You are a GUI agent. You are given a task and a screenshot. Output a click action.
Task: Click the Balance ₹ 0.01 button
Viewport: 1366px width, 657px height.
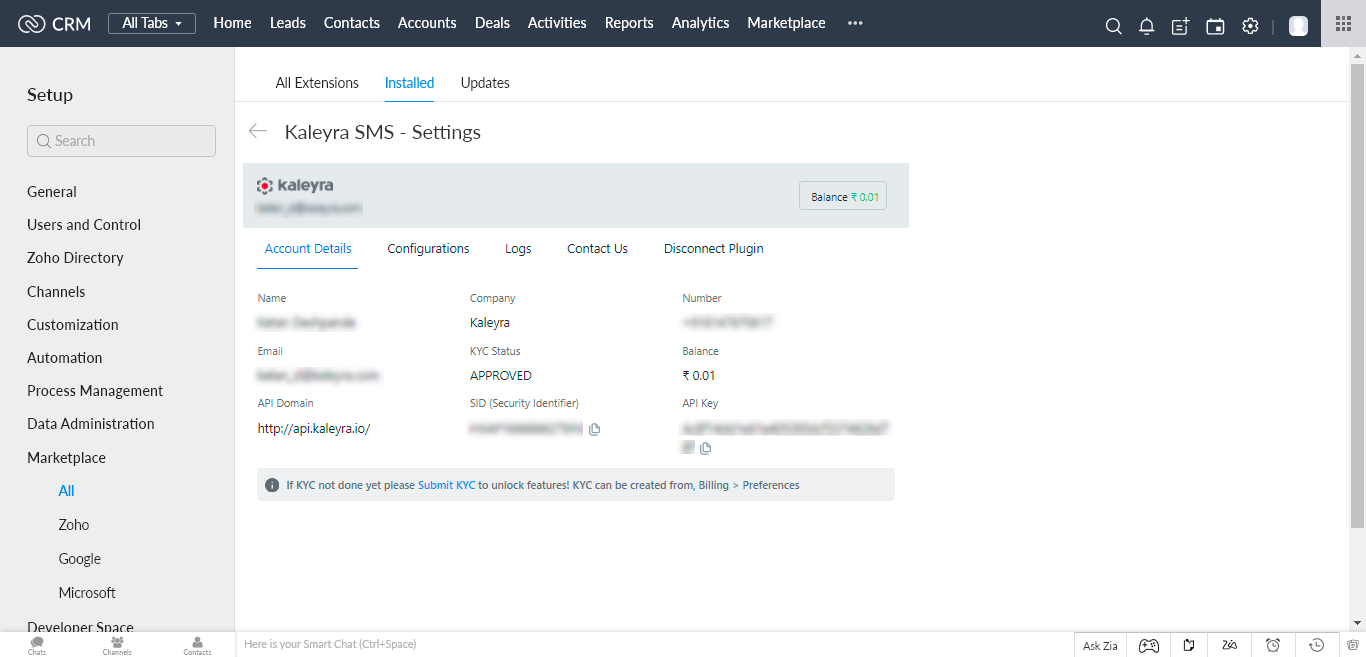pyautogui.click(x=843, y=196)
